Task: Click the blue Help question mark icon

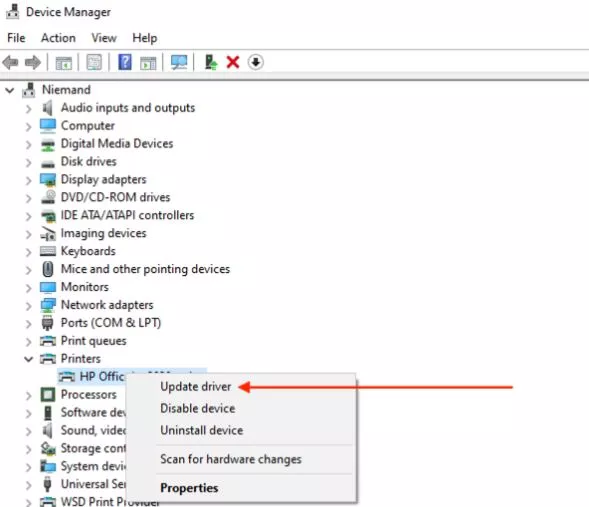Action: [x=125, y=62]
